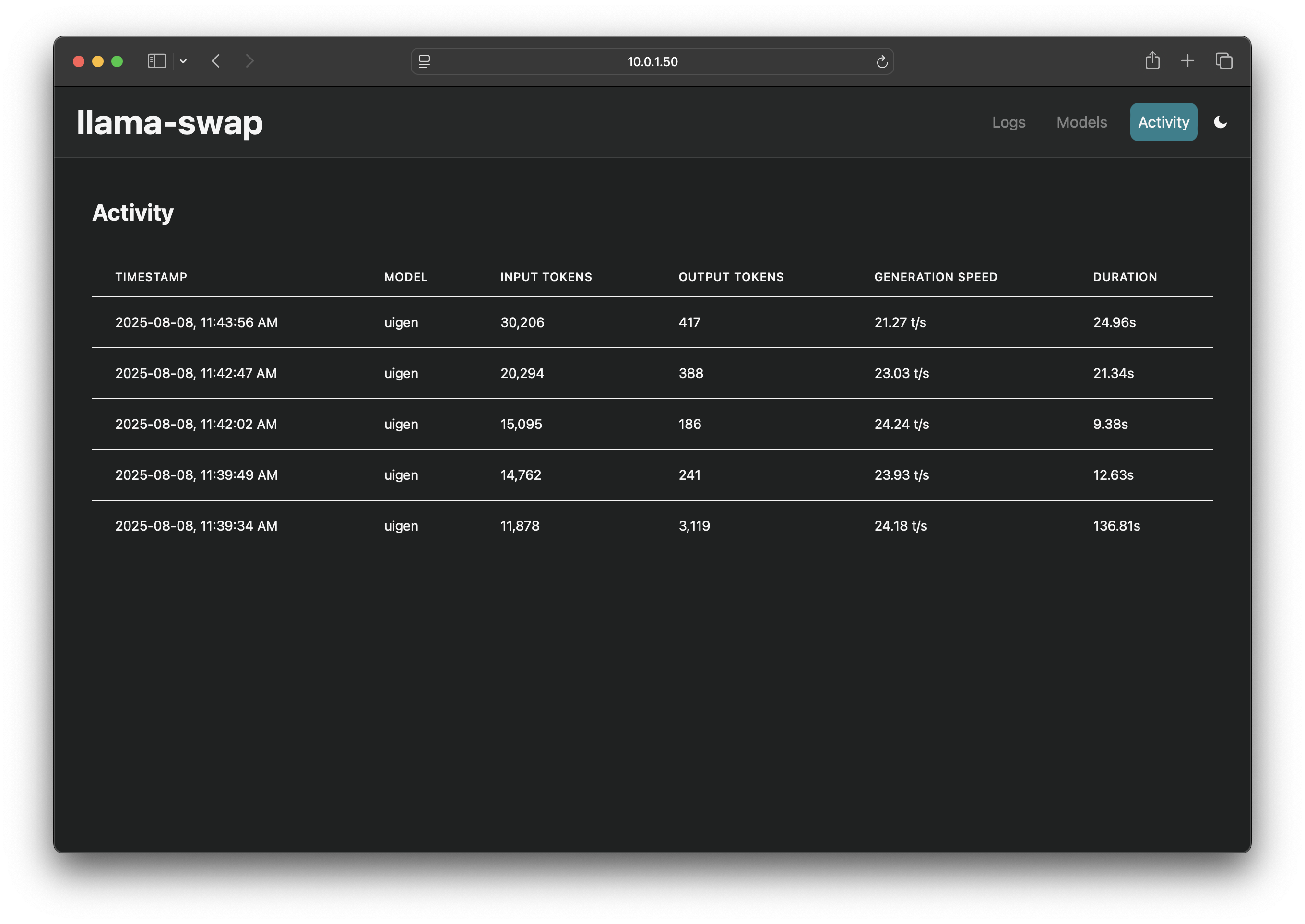The height and width of the screenshot is (924, 1305).
Task: Click the forward navigation arrow
Action: point(250,61)
